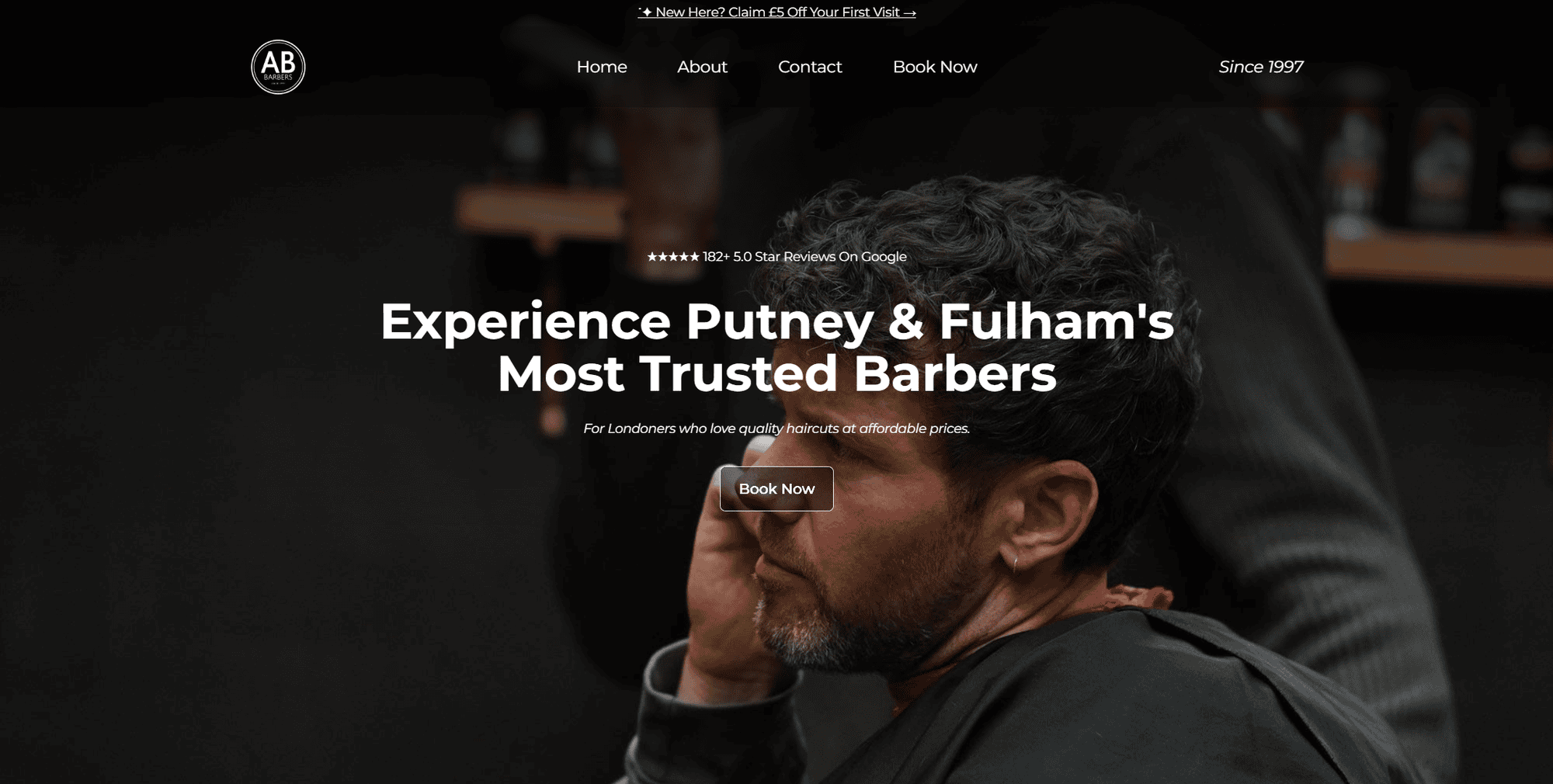The image size is (1553, 784).
Task: Click the 'New Here?' text in banner
Action: (x=690, y=12)
